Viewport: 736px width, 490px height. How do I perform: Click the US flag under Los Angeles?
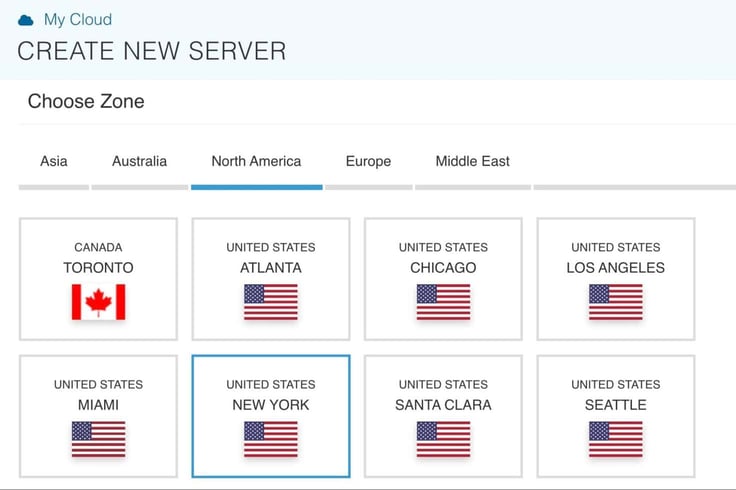[x=616, y=302]
